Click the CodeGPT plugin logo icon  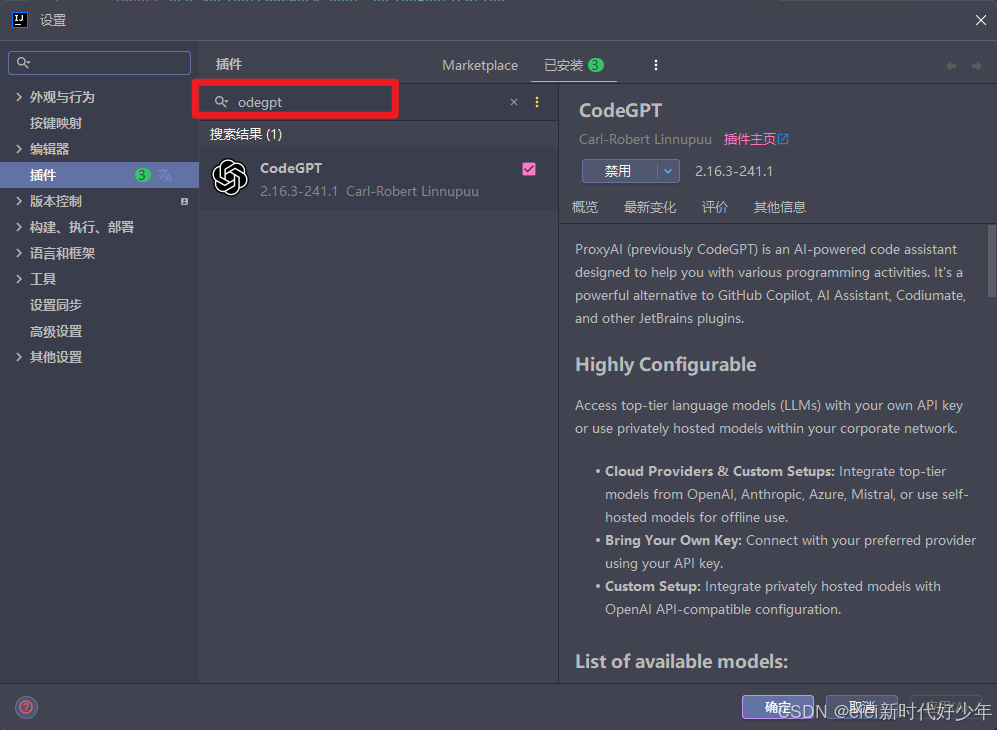click(230, 177)
